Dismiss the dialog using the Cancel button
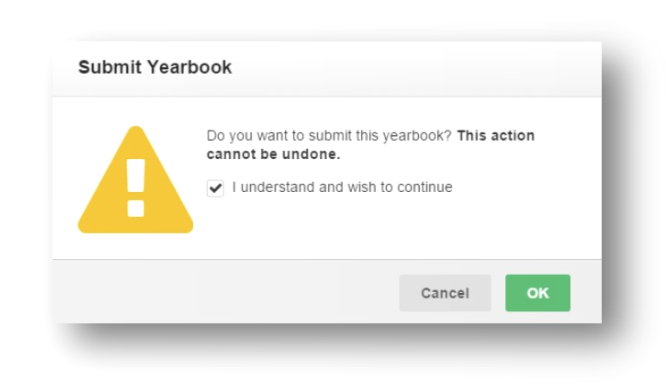Screen dimensions: 666x390 [x=445, y=293]
